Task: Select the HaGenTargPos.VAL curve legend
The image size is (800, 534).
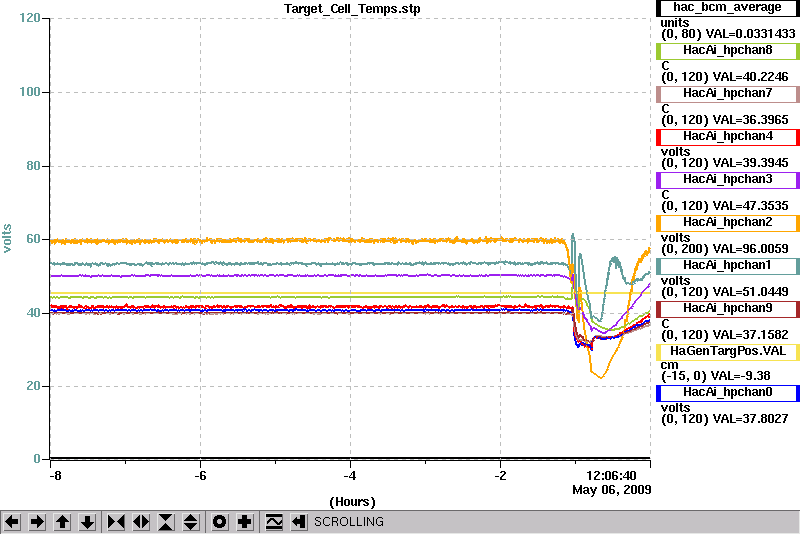Action: pyautogui.click(x=728, y=351)
